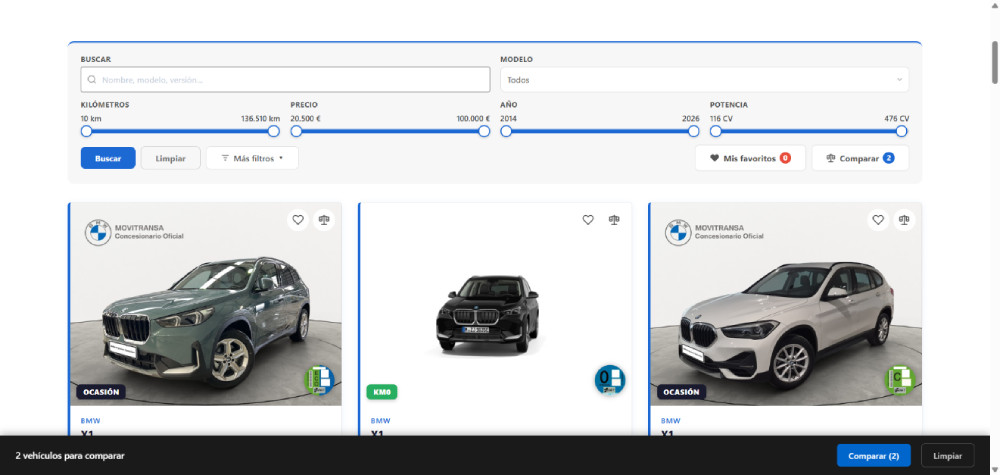Screen dimensions: 1000x475
Task: Click the BMW brand label under green car
Action: coord(91,421)
